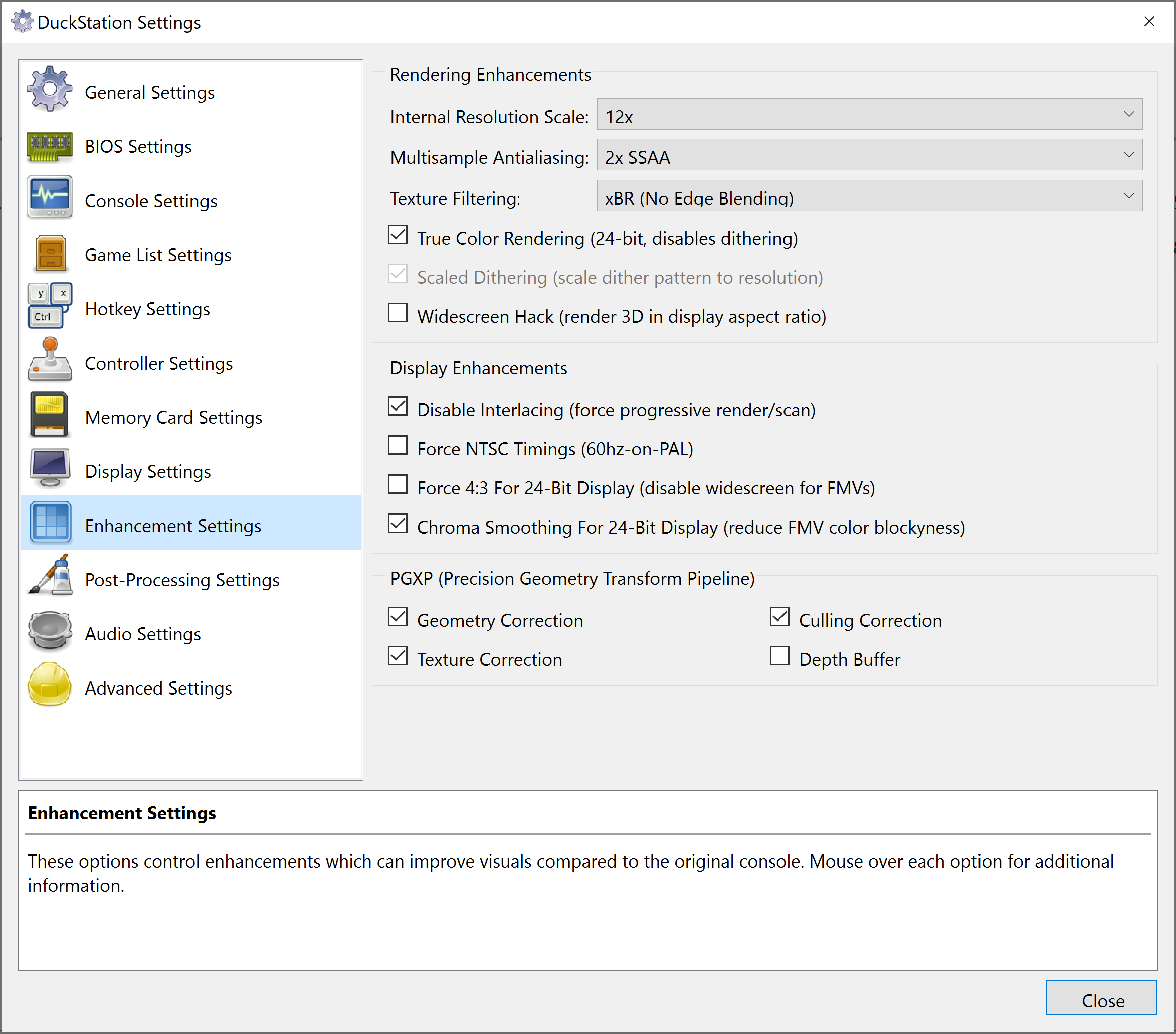1176x1034 pixels.
Task: Open Audio Settings label
Action: pyautogui.click(x=143, y=633)
